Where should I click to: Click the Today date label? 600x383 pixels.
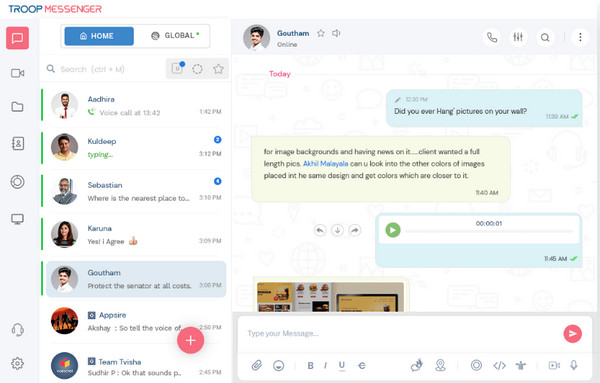coord(280,74)
